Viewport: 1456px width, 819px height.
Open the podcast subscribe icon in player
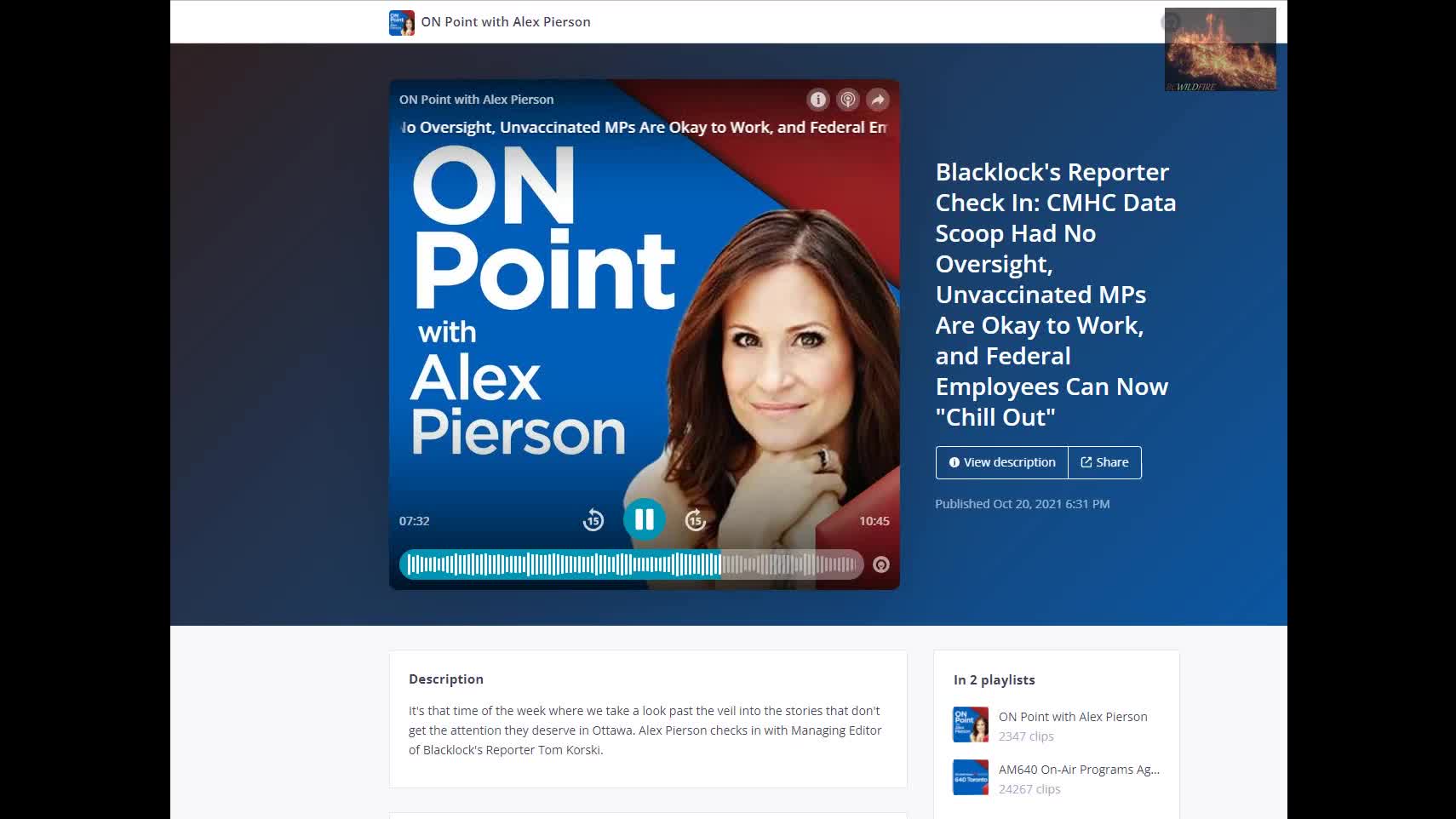tap(847, 100)
